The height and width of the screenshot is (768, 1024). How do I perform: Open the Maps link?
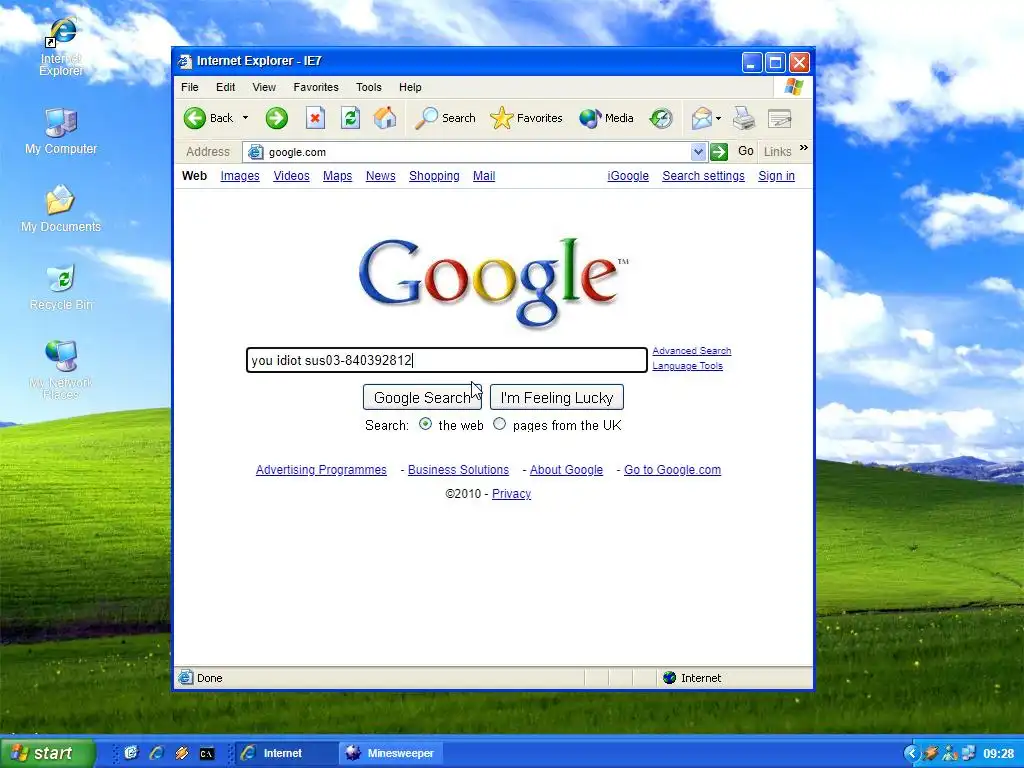(x=338, y=176)
